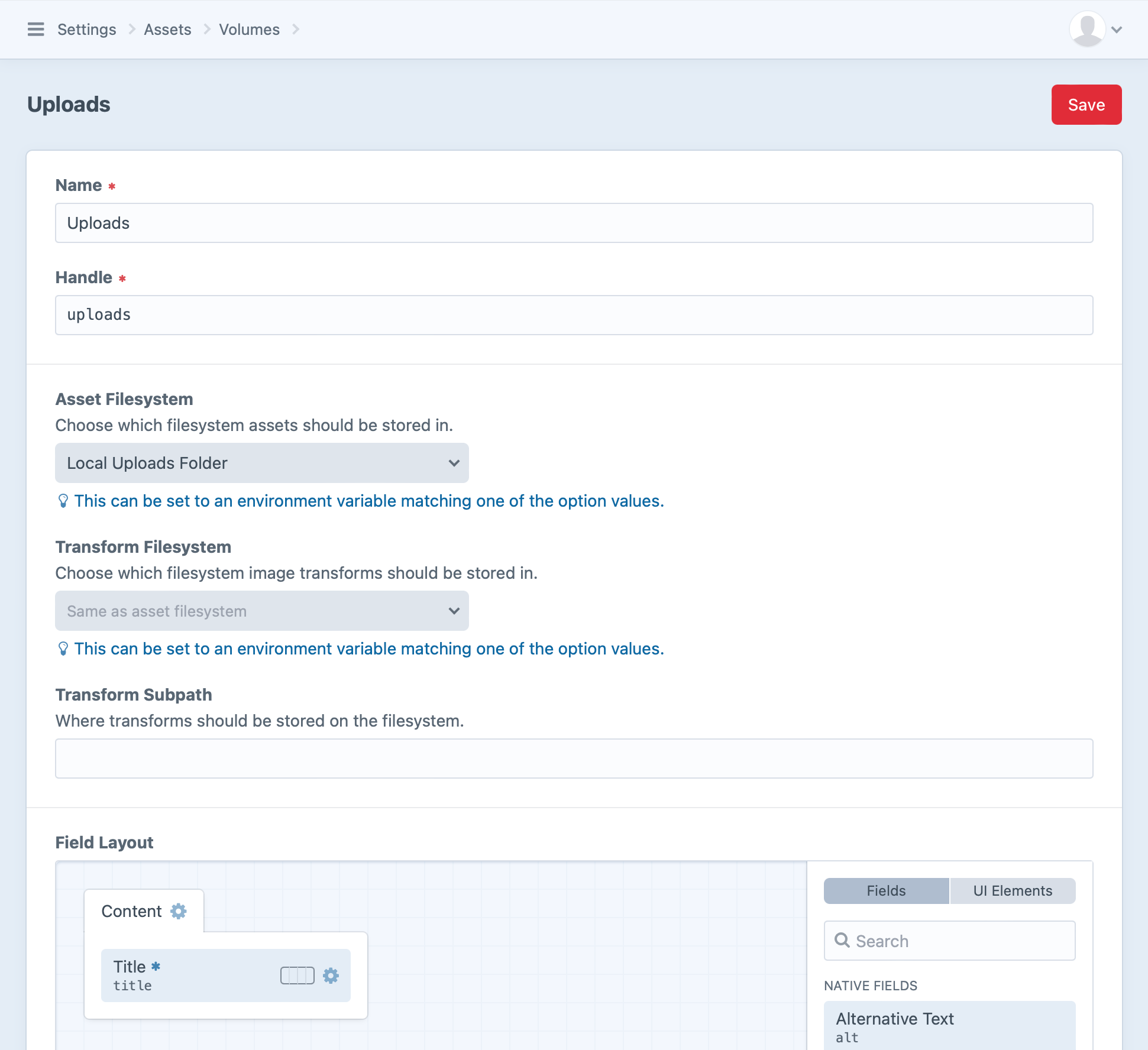Expand the account menu chevron
Image resolution: width=1148 pixels, height=1050 pixels.
[x=1117, y=29]
